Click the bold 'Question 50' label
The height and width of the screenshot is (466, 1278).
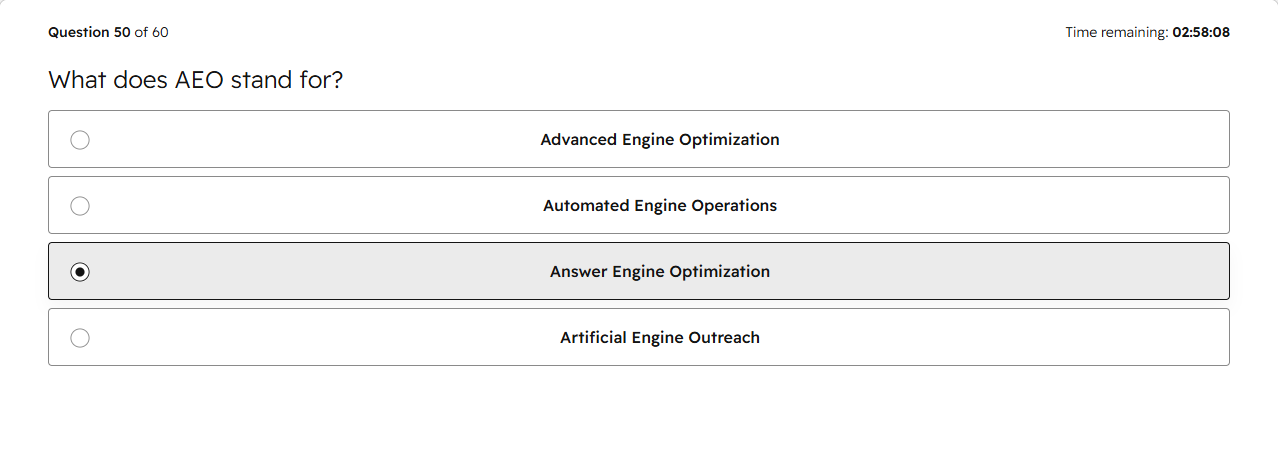coord(89,32)
